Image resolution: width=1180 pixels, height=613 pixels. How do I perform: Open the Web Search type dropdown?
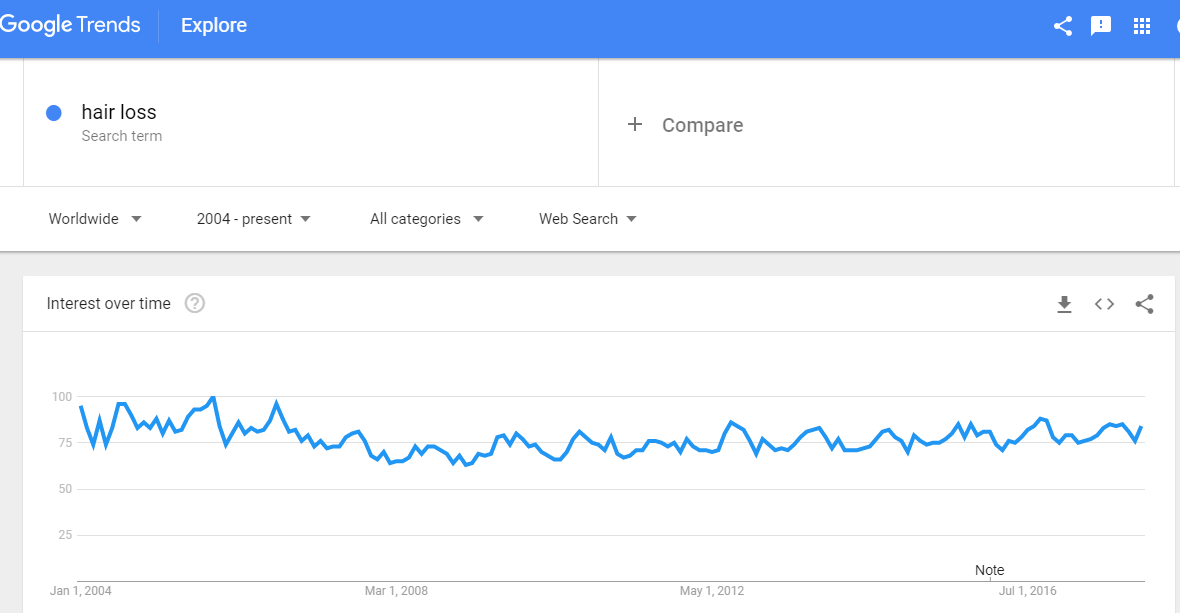(x=587, y=219)
